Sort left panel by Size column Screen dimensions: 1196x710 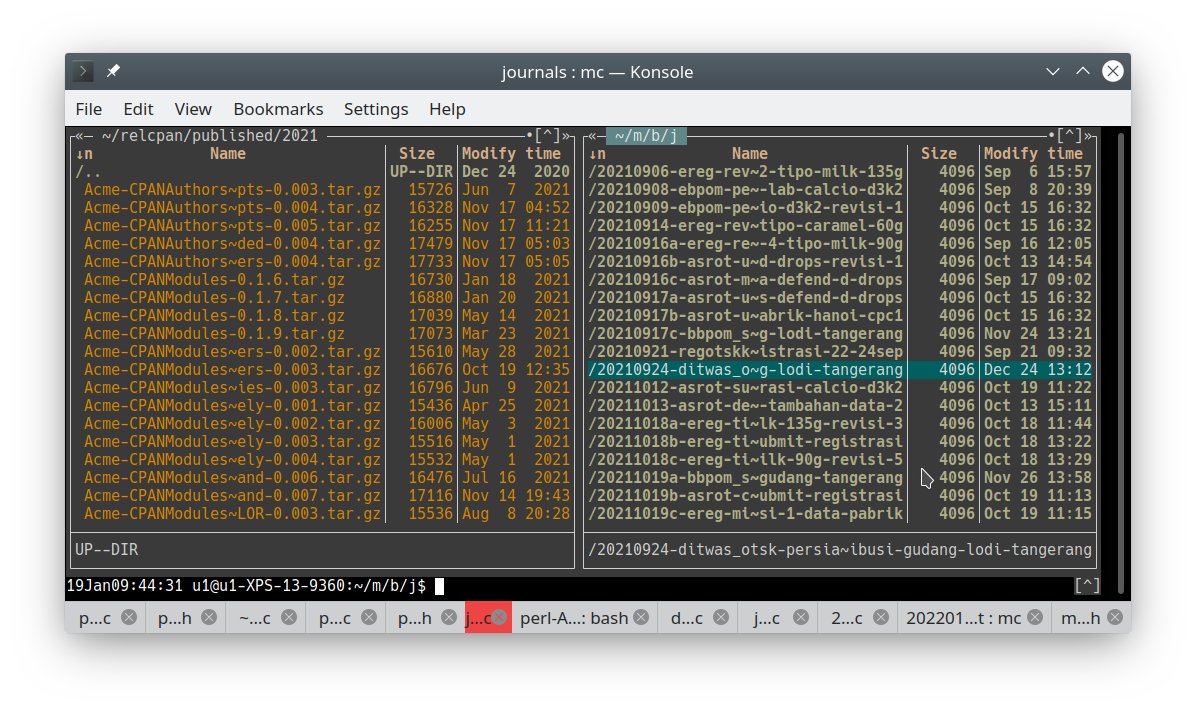point(416,154)
